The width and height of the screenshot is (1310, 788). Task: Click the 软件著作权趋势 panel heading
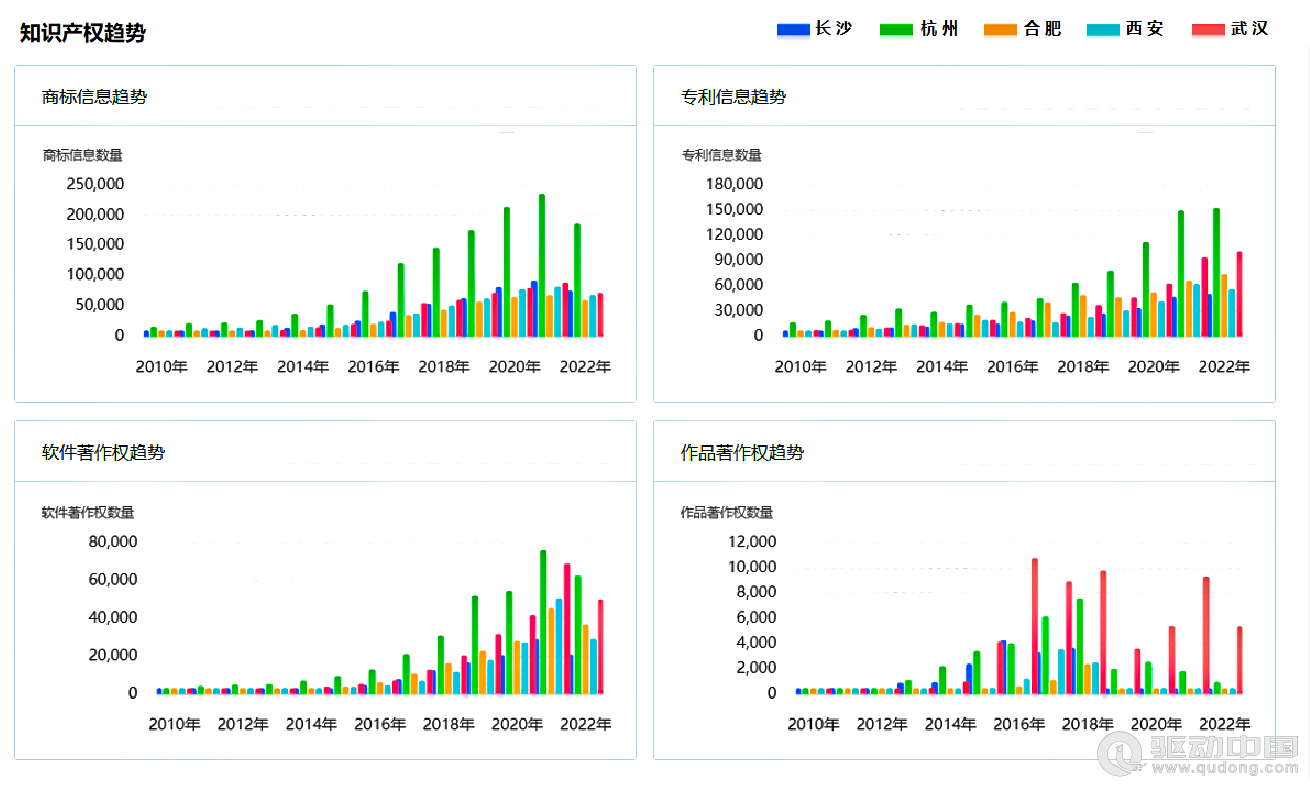point(104,453)
